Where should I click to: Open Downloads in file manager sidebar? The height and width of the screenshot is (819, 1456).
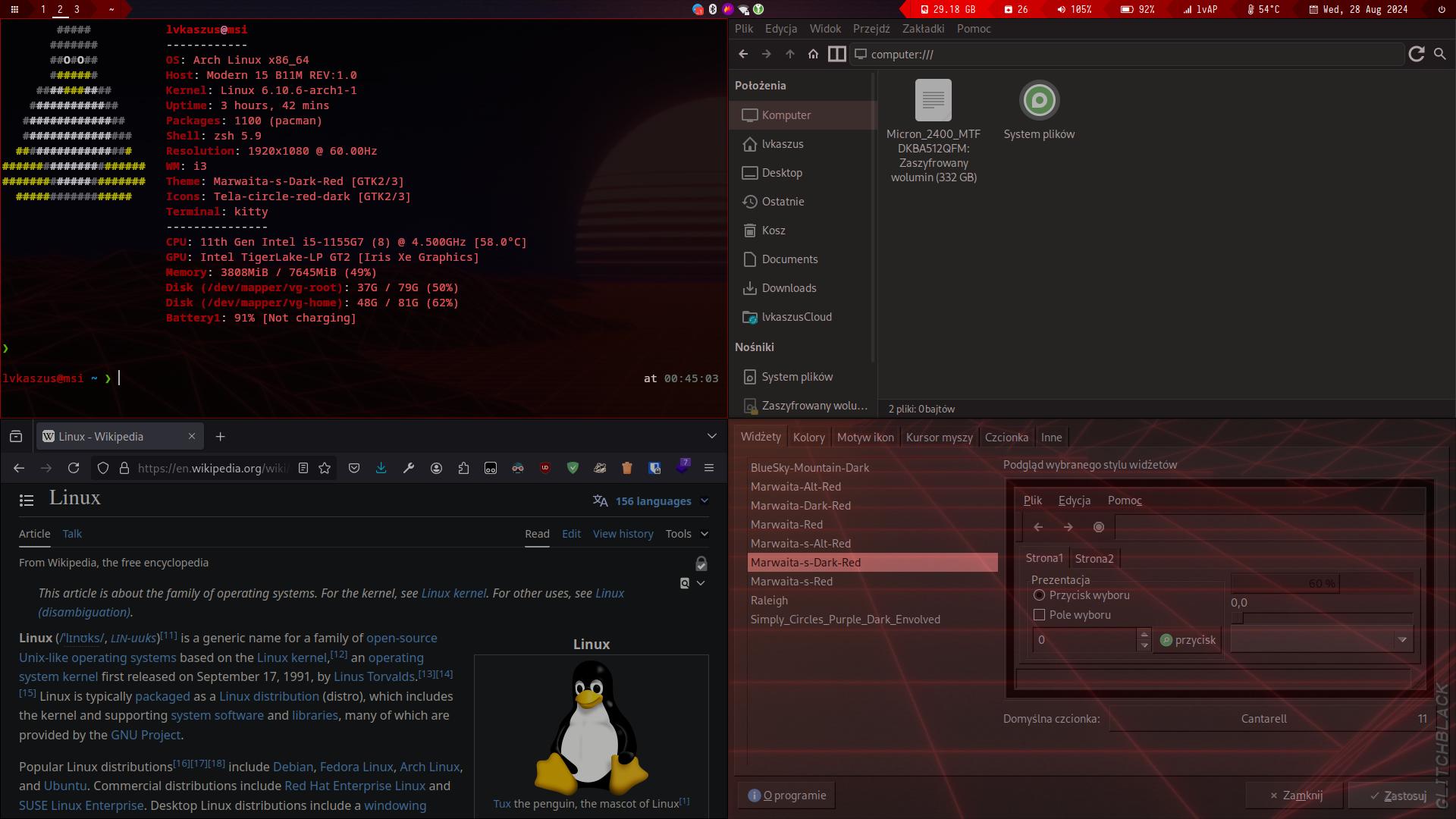(801, 288)
